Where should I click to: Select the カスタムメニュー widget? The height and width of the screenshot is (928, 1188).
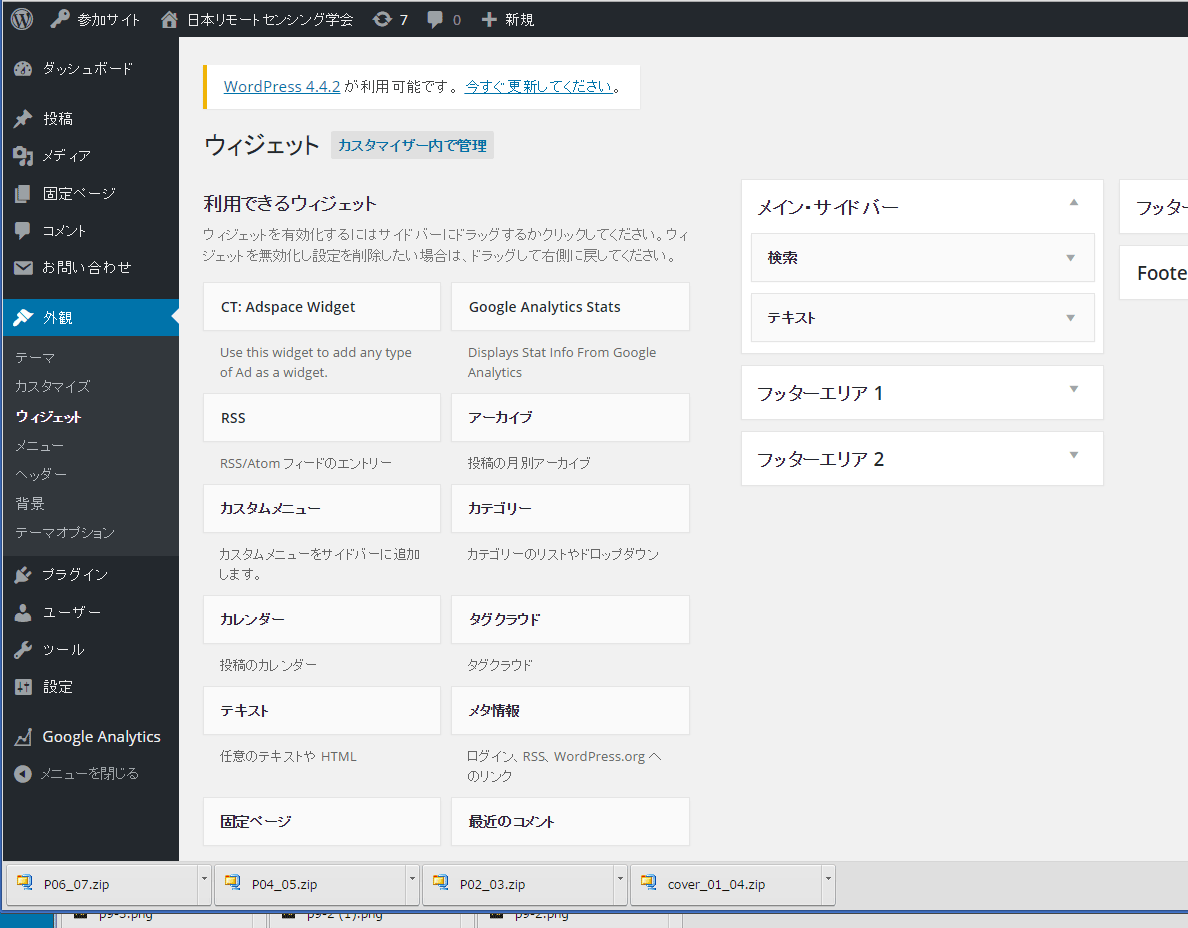point(322,508)
